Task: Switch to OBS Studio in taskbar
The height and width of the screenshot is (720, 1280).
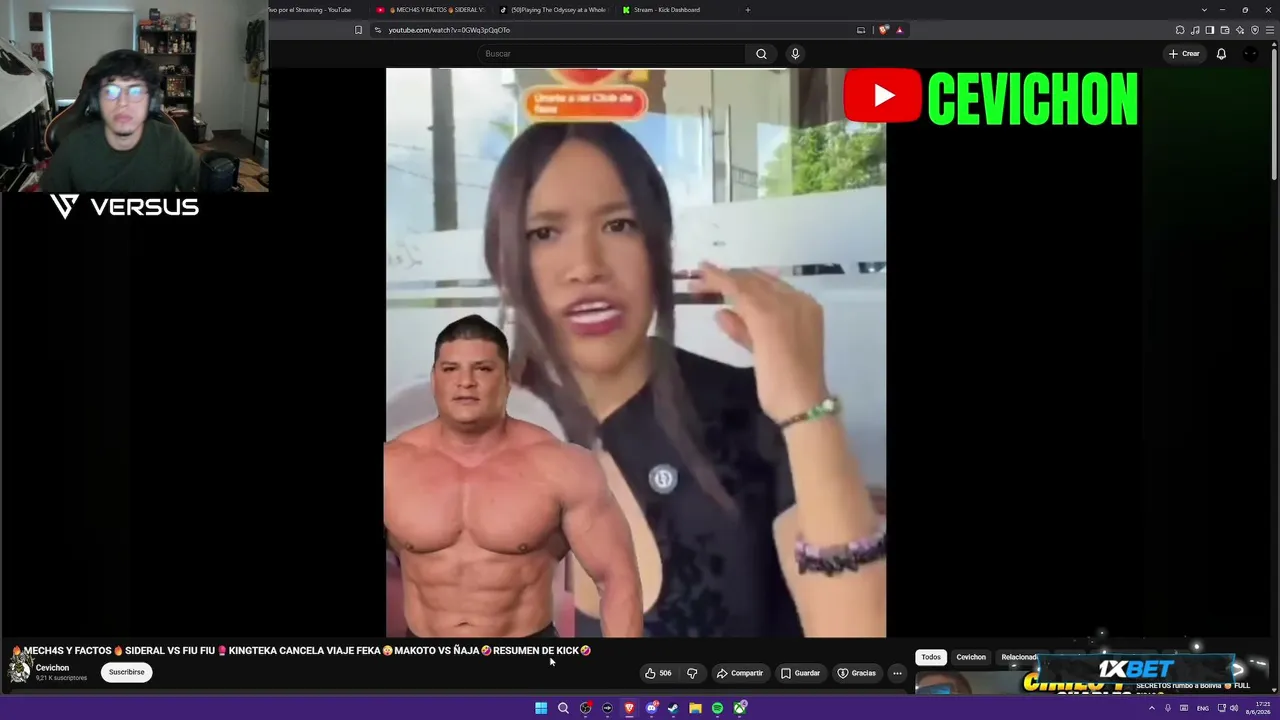Action: tap(585, 708)
